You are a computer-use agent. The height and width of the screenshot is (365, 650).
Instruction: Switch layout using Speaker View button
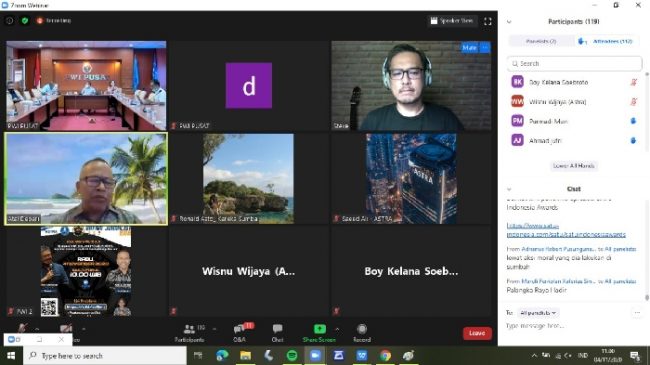coord(452,20)
